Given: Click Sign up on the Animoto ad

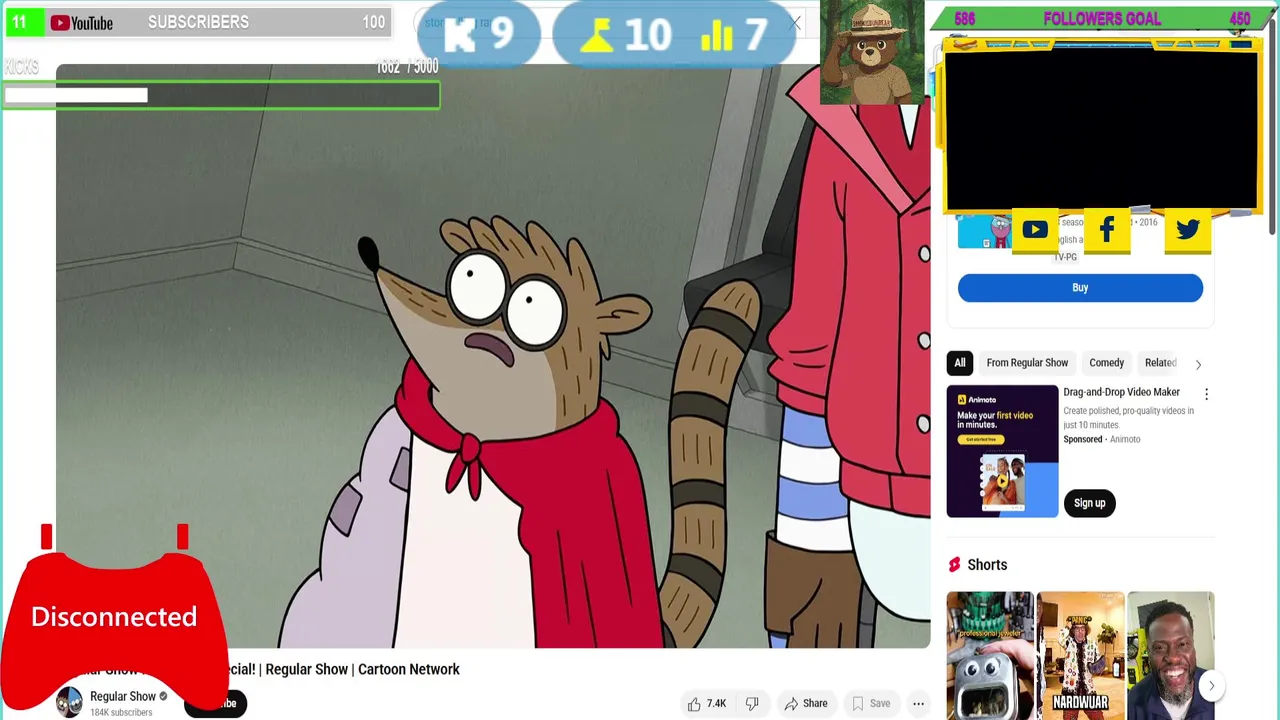Looking at the screenshot, I should pyautogui.click(x=1089, y=503).
